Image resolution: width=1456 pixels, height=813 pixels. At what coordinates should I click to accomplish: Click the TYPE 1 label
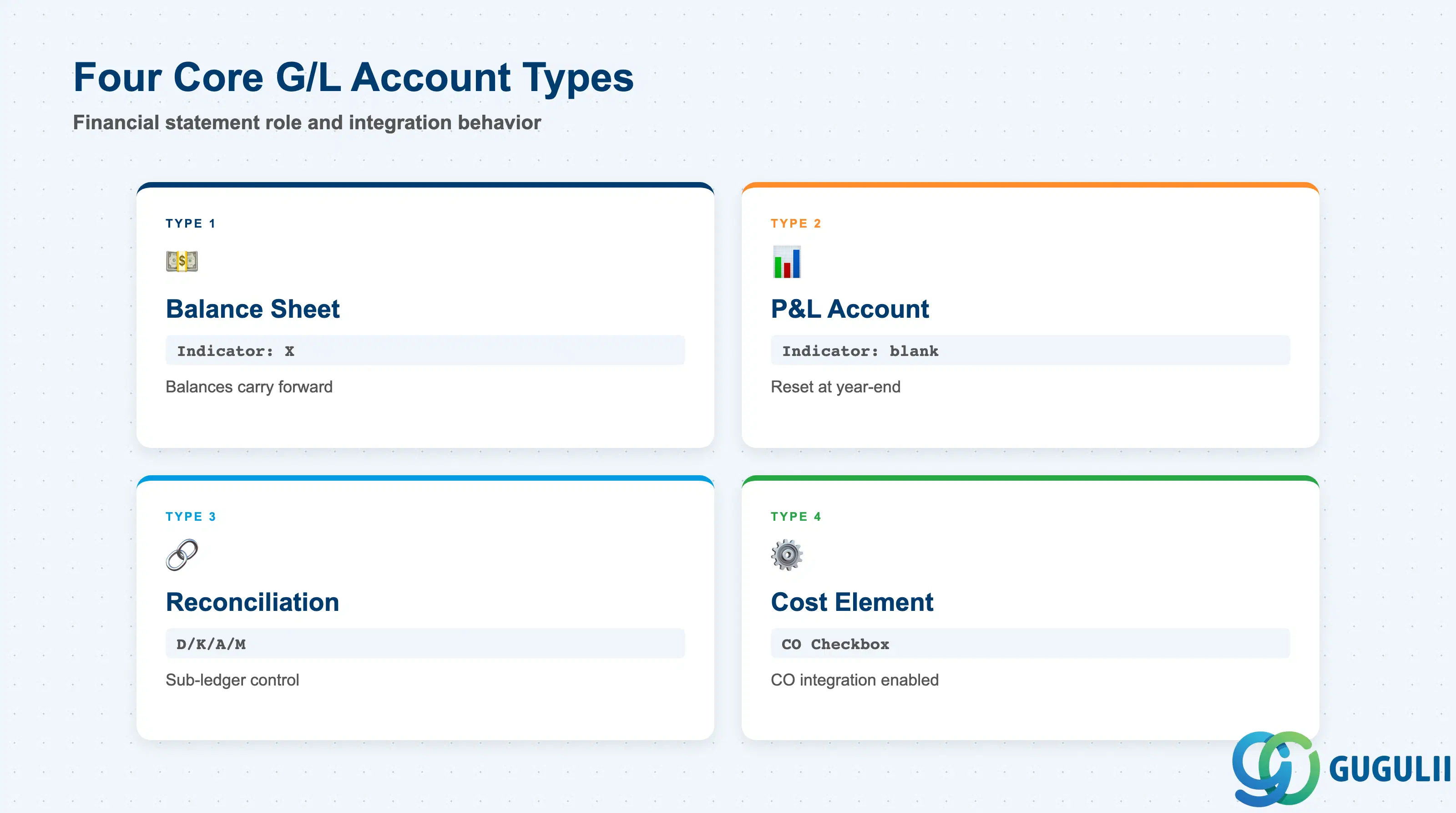tap(191, 224)
